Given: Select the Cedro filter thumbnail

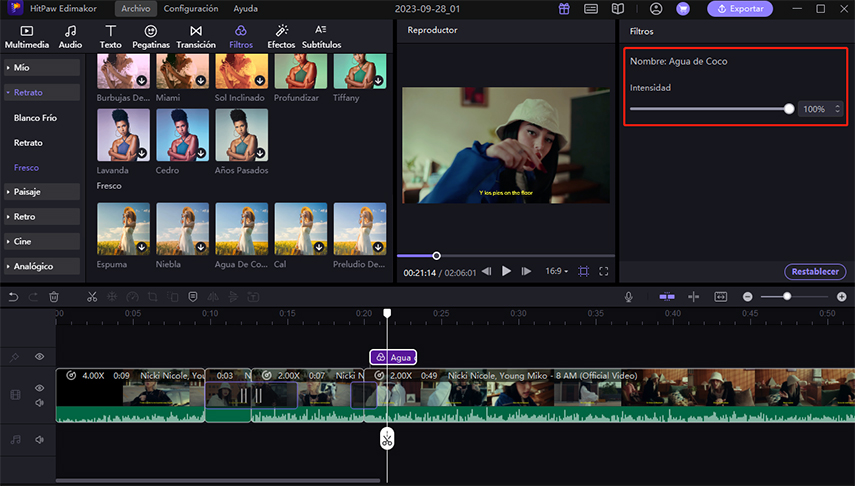Looking at the screenshot, I should [x=182, y=135].
